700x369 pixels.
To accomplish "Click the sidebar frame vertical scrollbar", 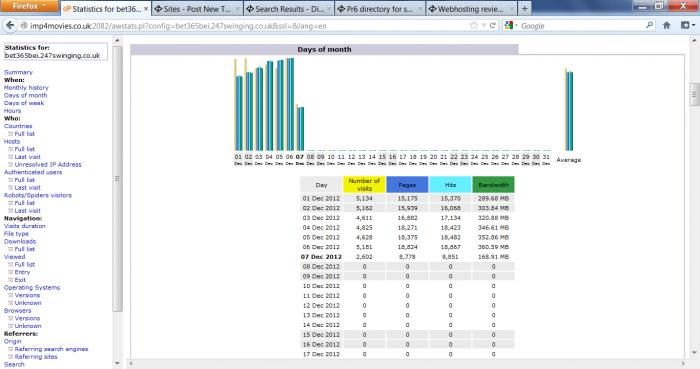I will (x=117, y=178).
